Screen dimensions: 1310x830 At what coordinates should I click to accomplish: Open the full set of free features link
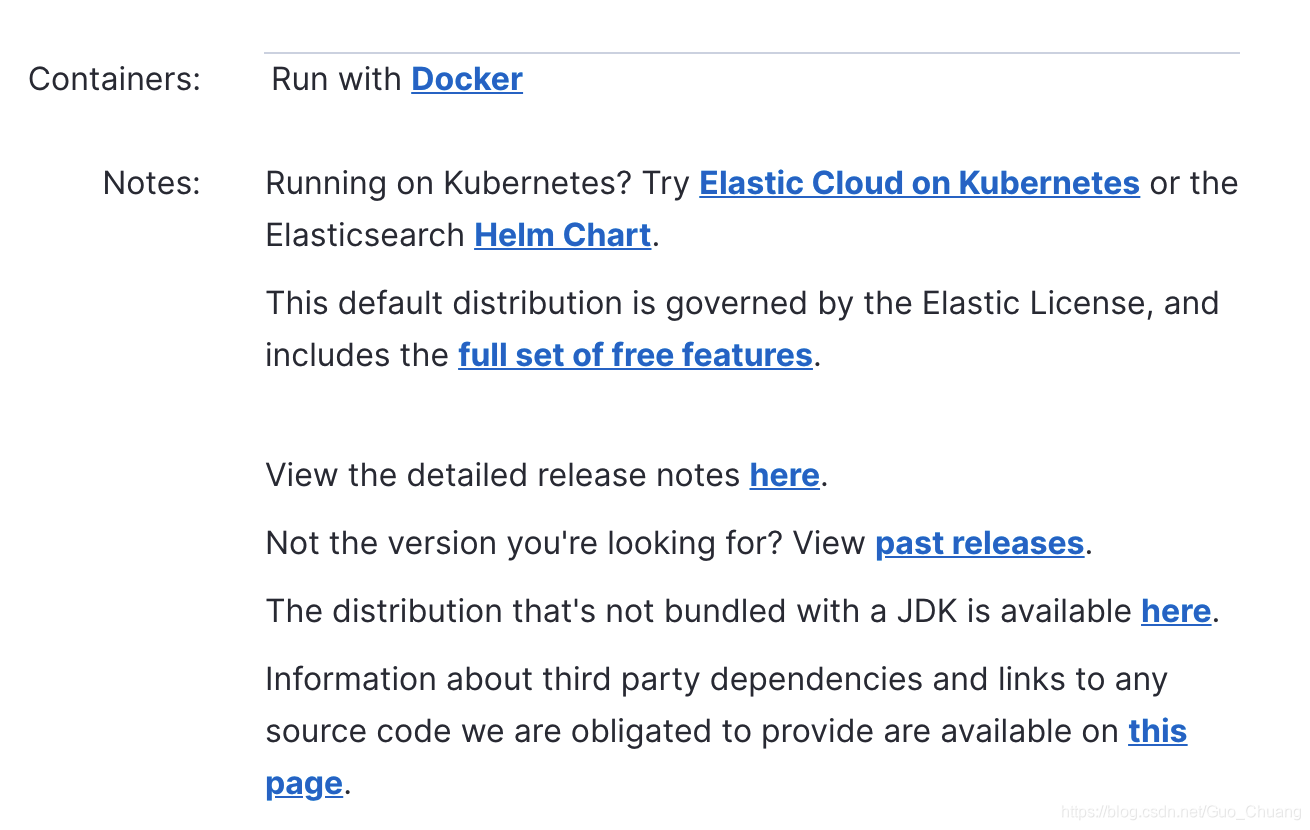(x=635, y=355)
